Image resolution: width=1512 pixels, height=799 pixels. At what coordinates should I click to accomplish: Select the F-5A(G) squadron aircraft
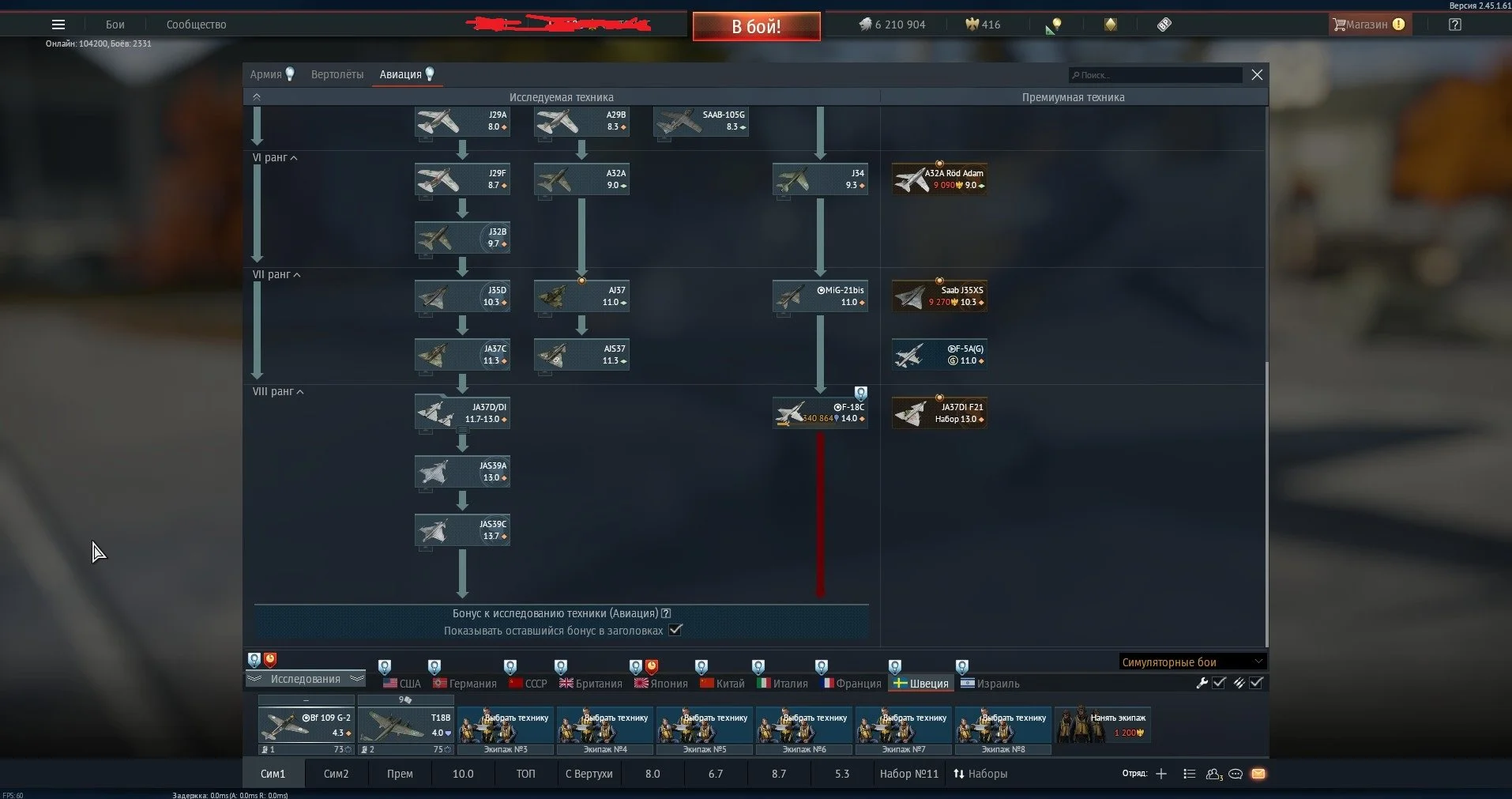(939, 355)
